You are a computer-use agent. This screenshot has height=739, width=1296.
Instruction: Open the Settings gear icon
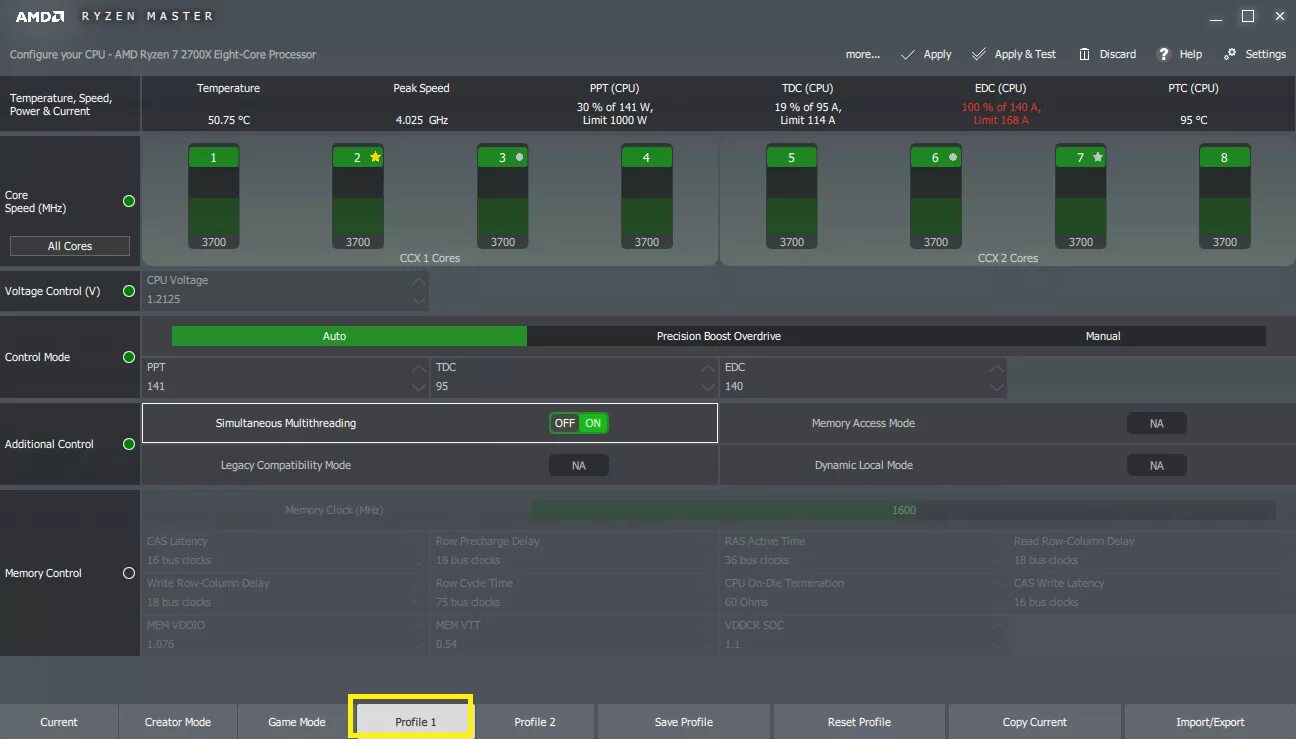pyautogui.click(x=1230, y=54)
